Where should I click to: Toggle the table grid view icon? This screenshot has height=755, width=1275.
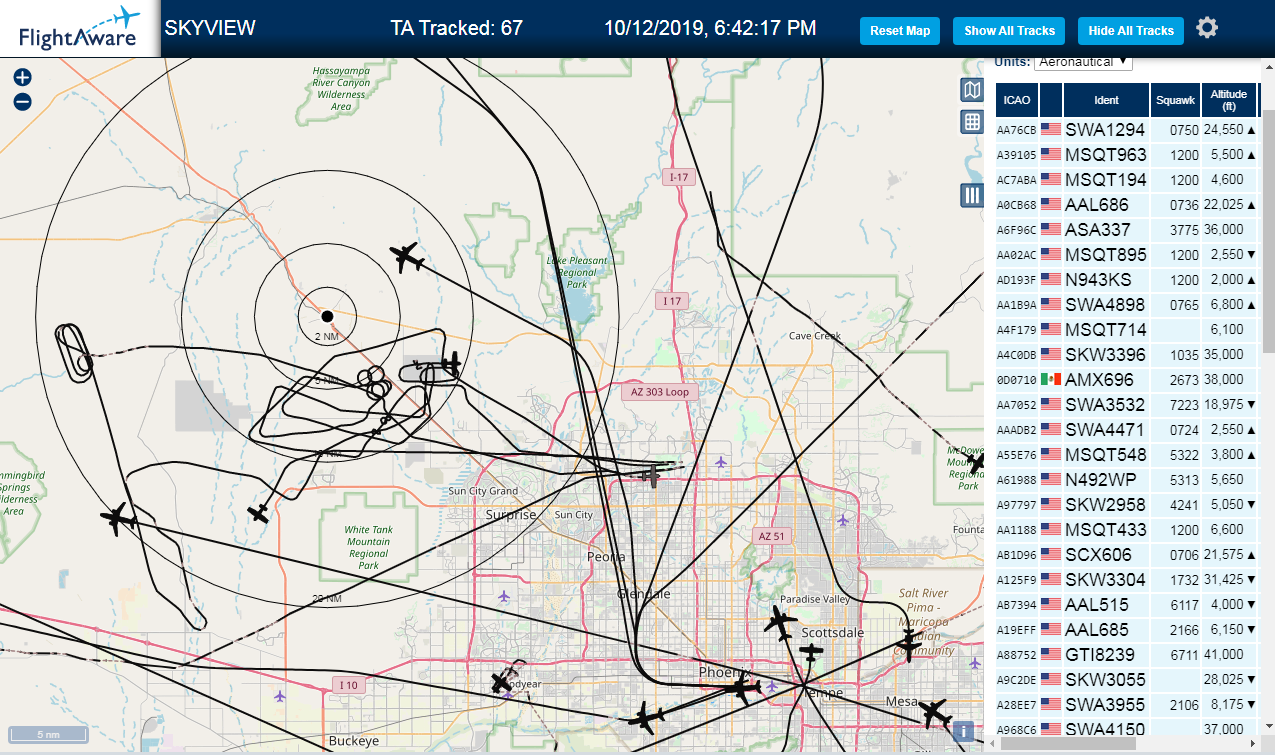point(971,122)
